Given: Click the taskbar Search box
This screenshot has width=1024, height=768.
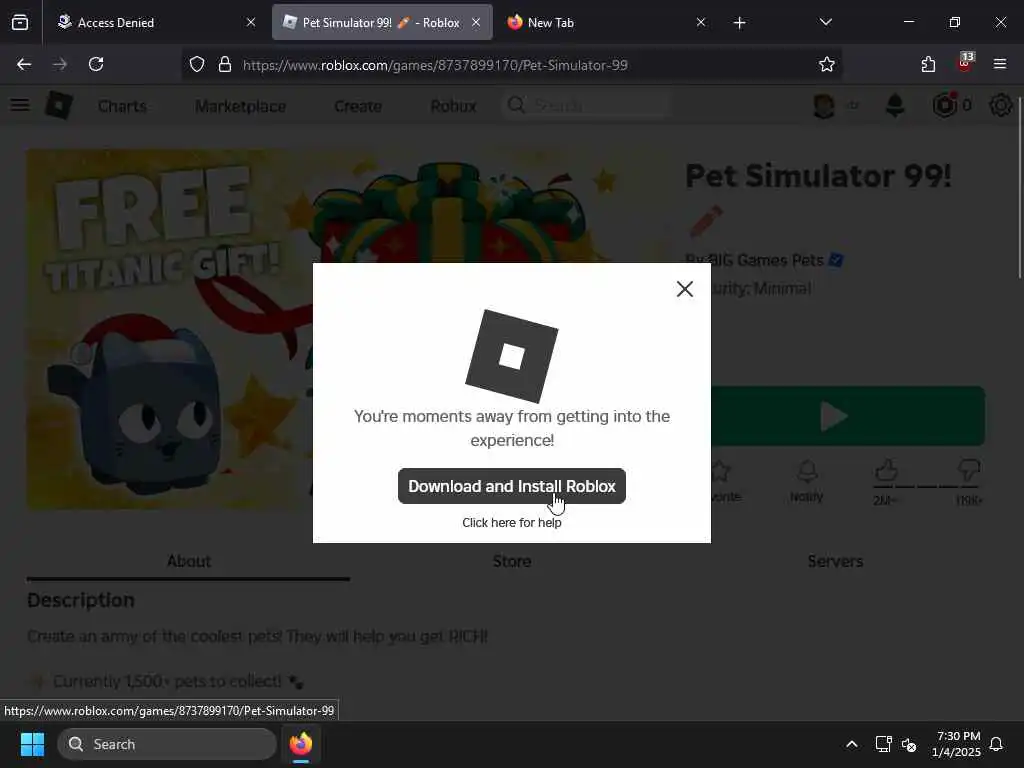Looking at the screenshot, I should pos(167,744).
